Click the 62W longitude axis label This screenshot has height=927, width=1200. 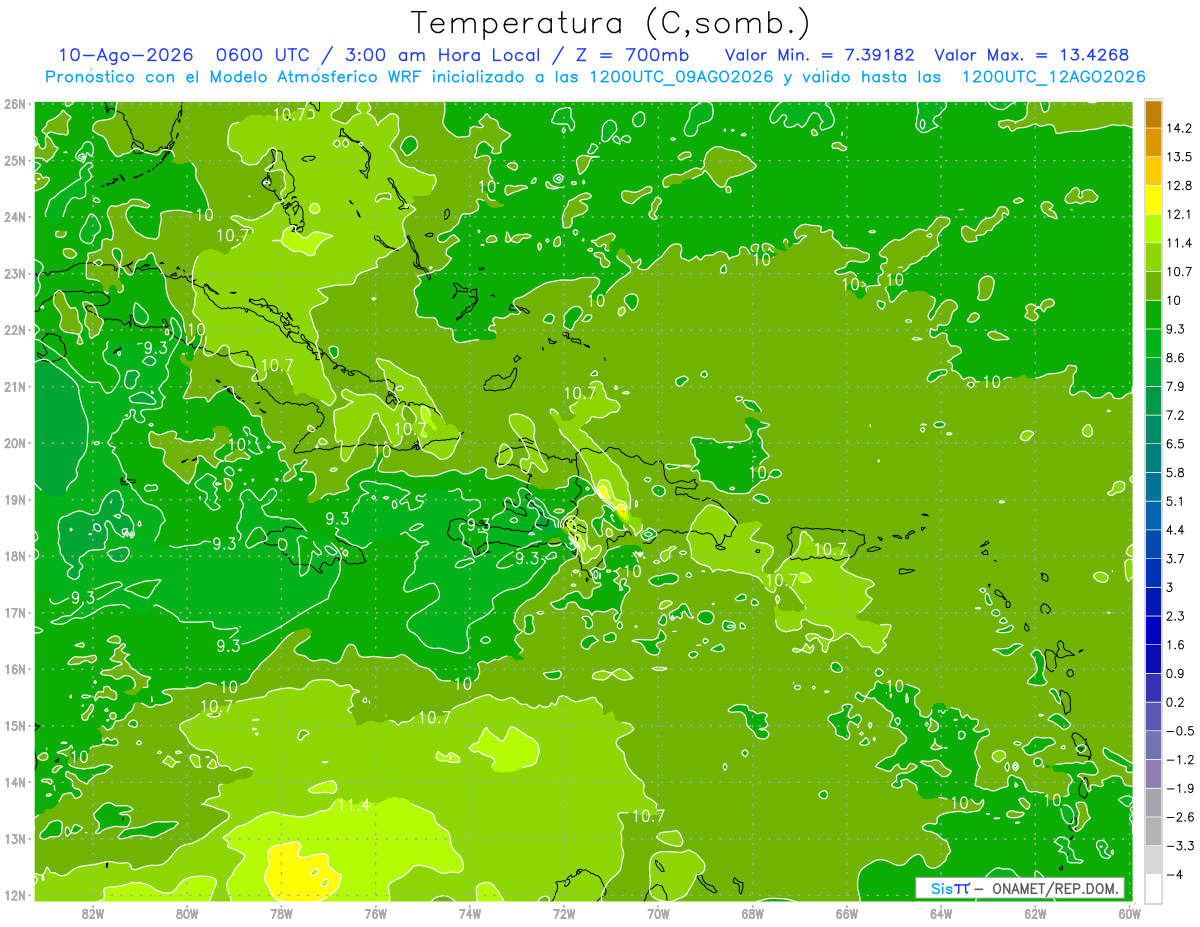pos(1035,913)
